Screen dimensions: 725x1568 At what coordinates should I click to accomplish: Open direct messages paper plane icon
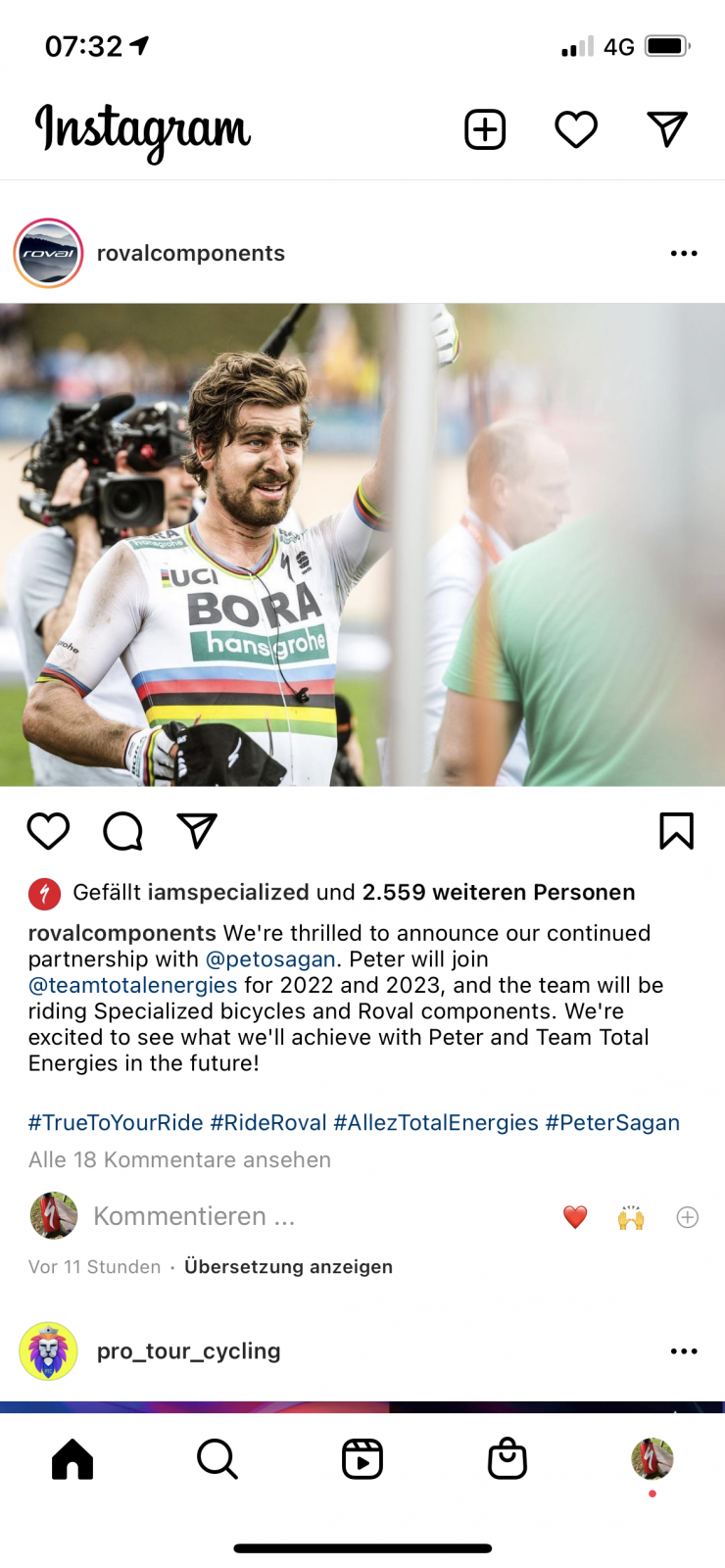point(667,129)
